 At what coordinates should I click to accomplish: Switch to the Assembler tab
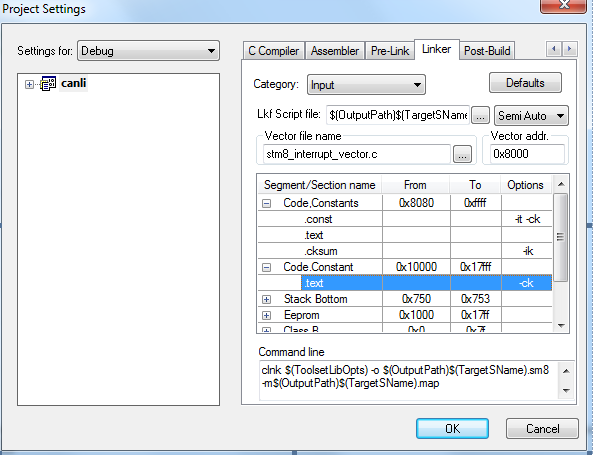(334, 51)
